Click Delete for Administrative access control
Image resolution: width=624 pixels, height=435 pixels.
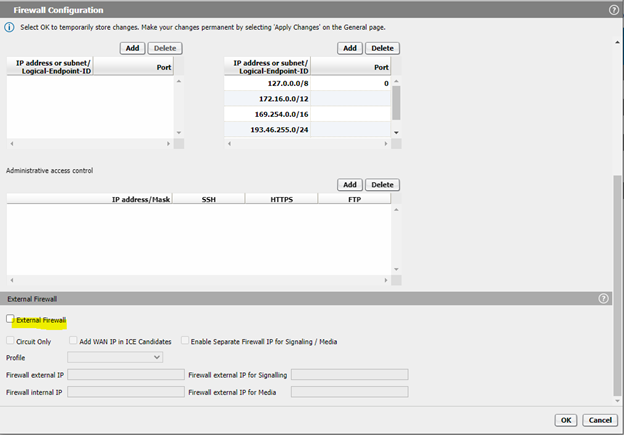[x=382, y=185]
